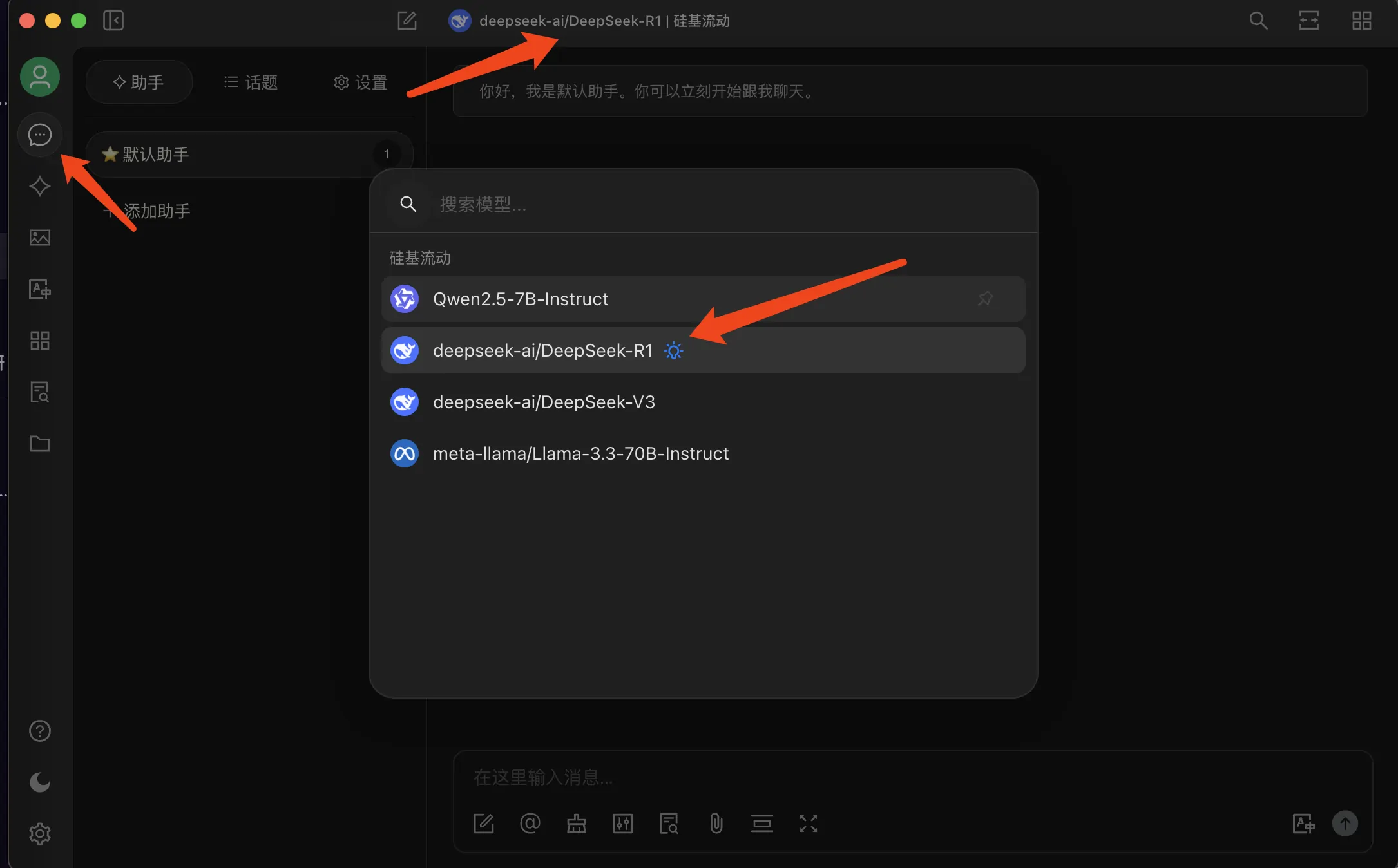Open the translate icon in sidebar
The image size is (1398, 868).
(x=40, y=289)
